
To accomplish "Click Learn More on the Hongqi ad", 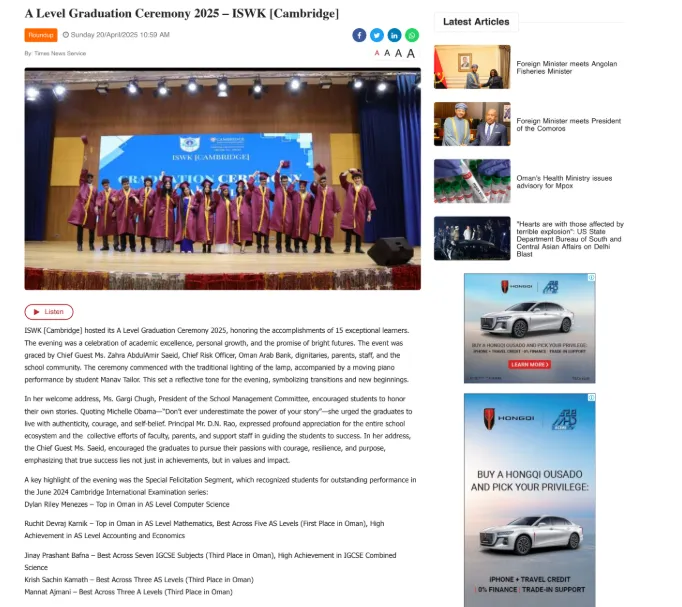I will pyautogui.click(x=529, y=365).
